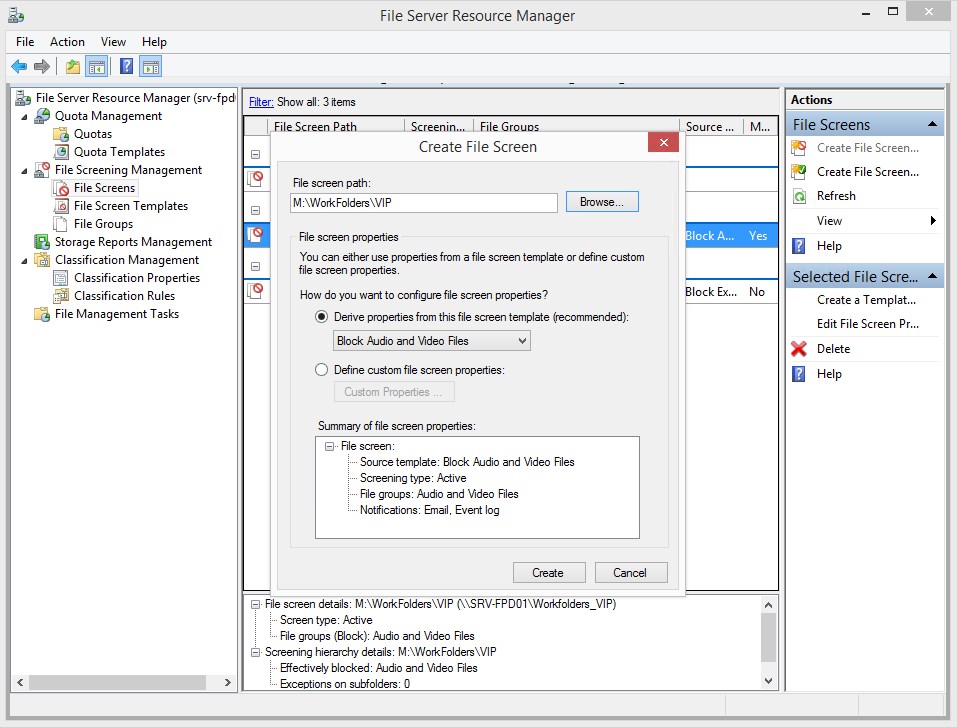This screenshot has width=957, height=728.
Task: Click the Create button
Action: tap(548, 572)
